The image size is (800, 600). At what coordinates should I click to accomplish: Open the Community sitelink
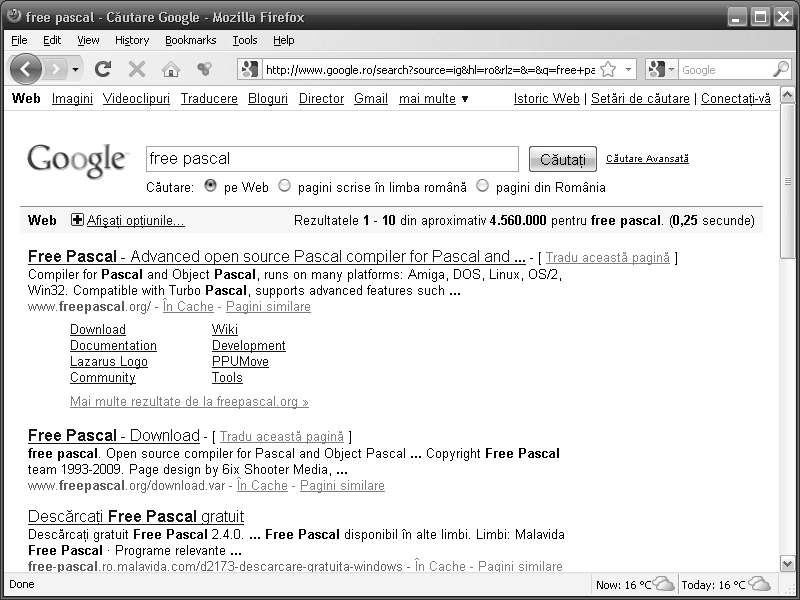tap(103, 378)
